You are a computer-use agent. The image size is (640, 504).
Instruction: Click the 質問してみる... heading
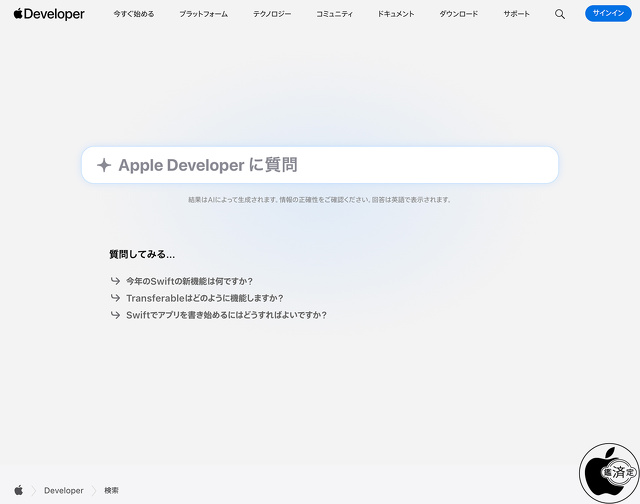coord(142,254)
